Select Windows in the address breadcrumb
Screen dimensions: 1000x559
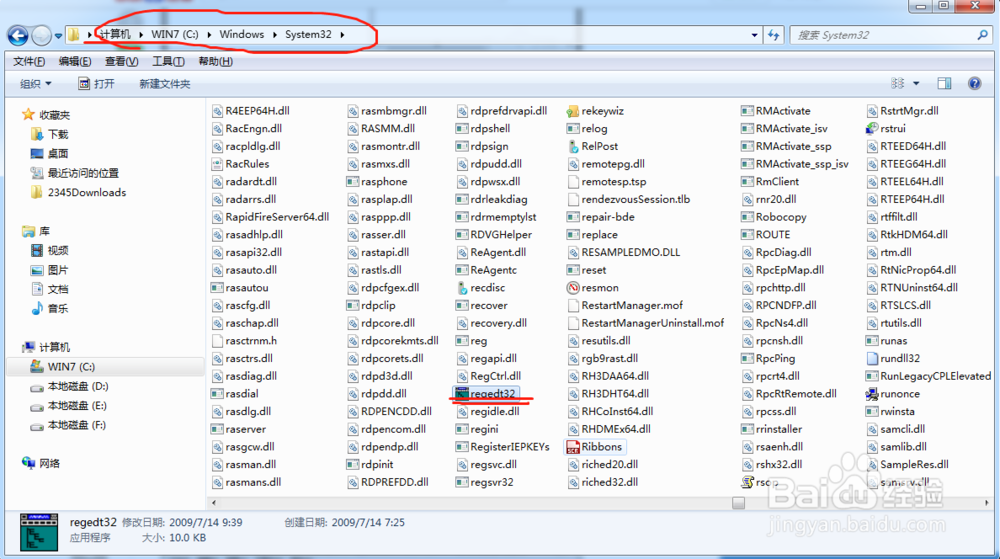tap(242, 34)
